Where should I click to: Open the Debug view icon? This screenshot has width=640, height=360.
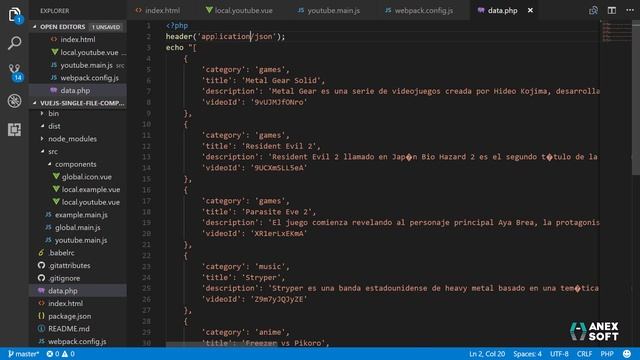14,100
